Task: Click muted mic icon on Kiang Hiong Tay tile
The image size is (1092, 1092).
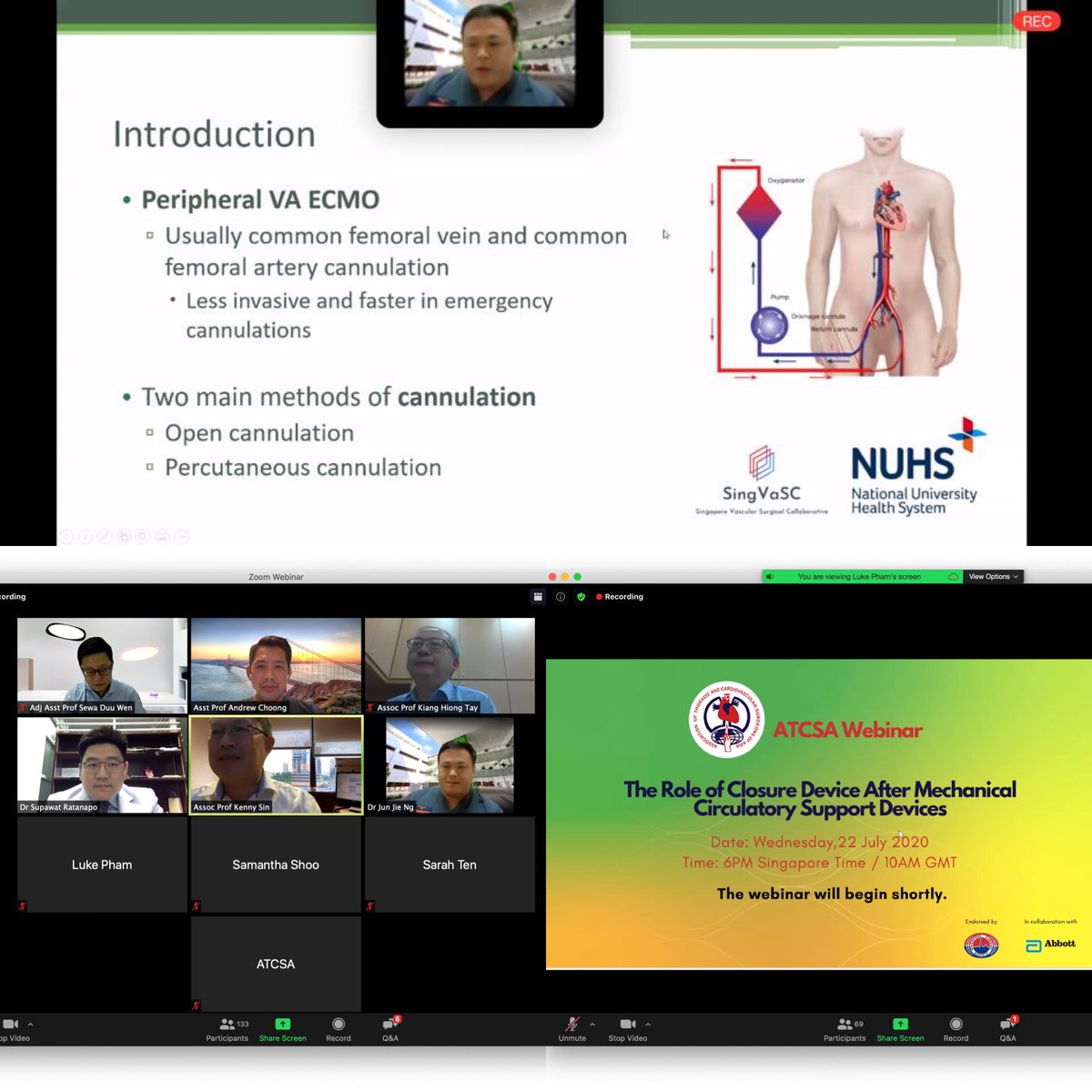Action: (x=370, y=707)
